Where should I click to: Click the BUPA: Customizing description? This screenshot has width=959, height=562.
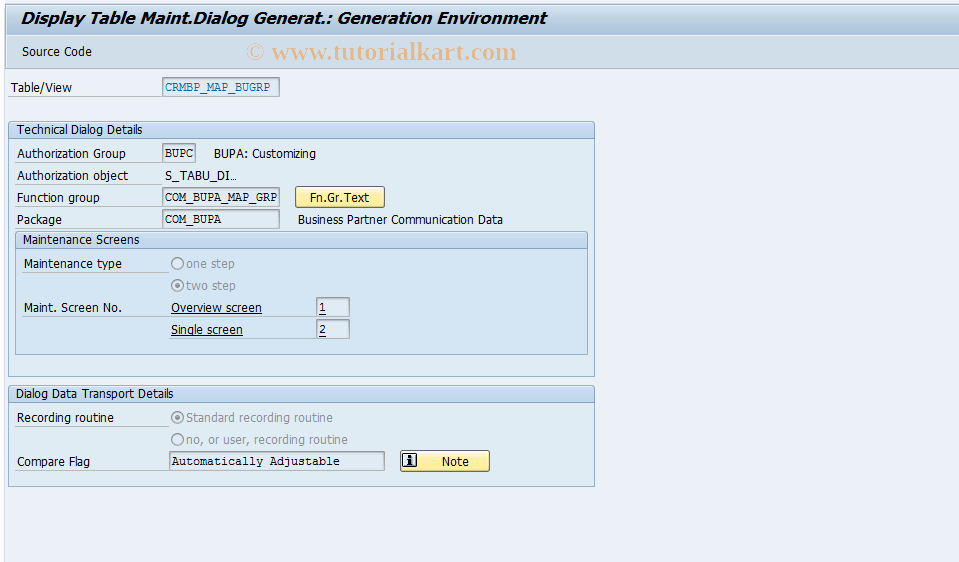pos(265,153)
